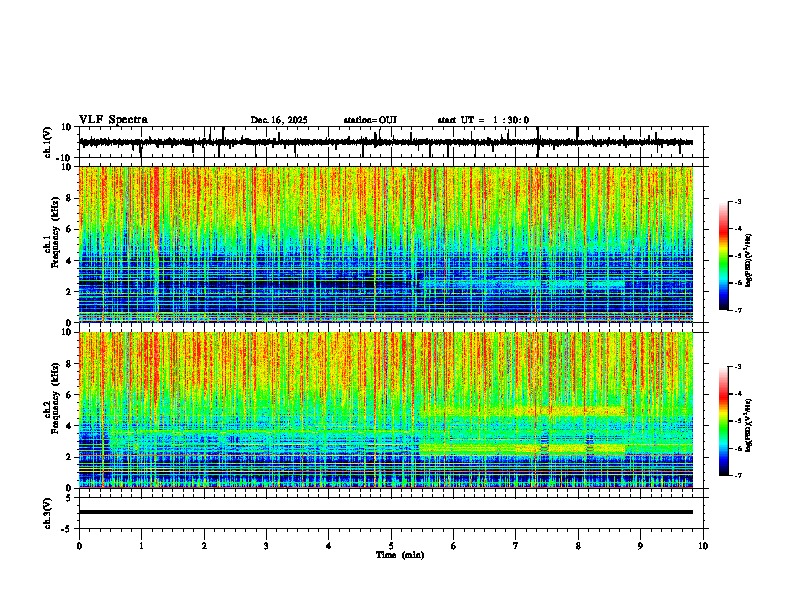Viewport: 792px width, 612px height.
Task: Click the time axis tick label "7"
Action: coord(516,546)
